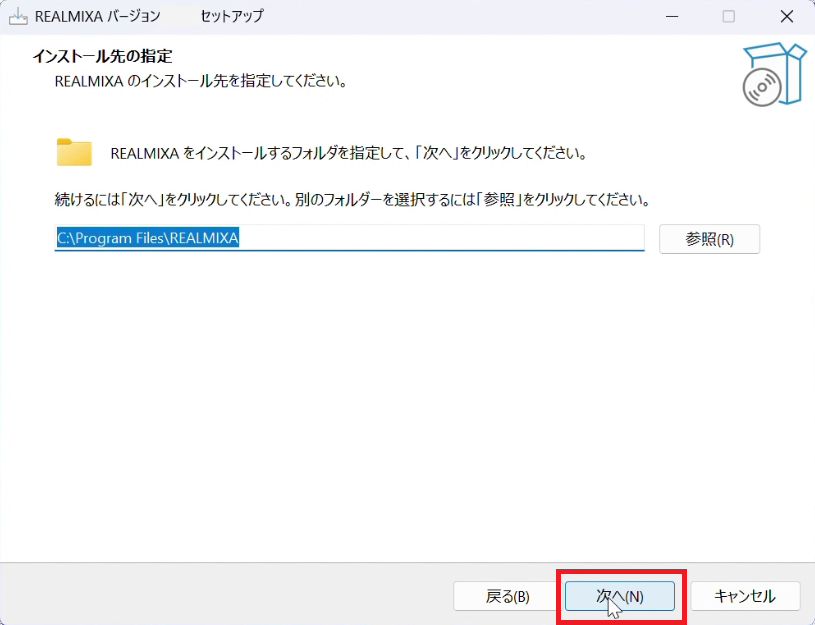Click the 次へ(N) button to proceed
Image resolution: width=815 pixels, height=625 pixels.
[620, 596]
